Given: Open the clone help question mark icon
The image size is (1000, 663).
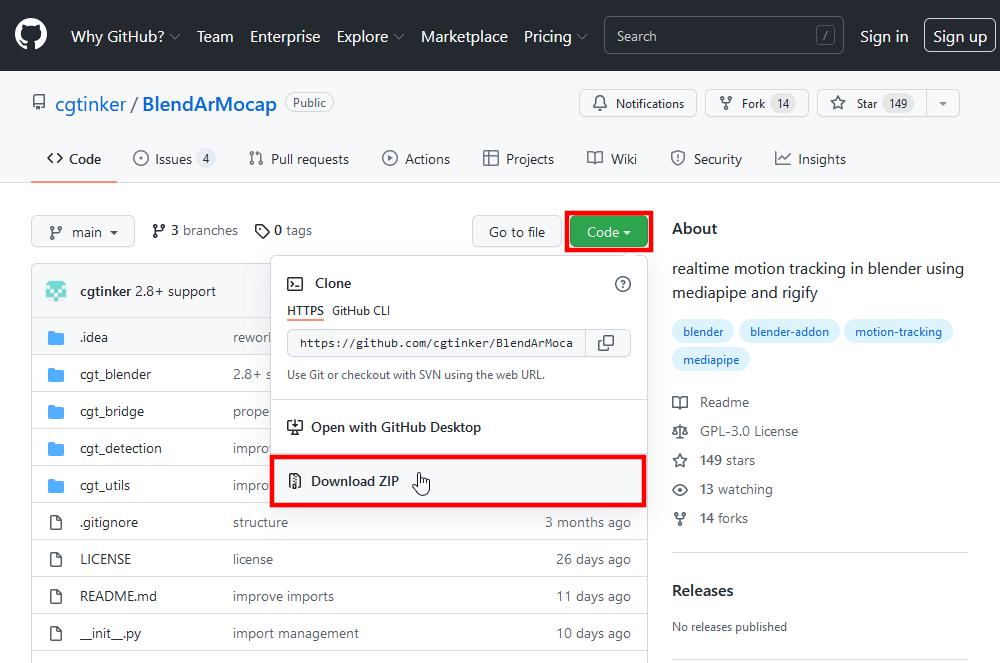Looking at the screenshot, I should [x=622, y=284].
